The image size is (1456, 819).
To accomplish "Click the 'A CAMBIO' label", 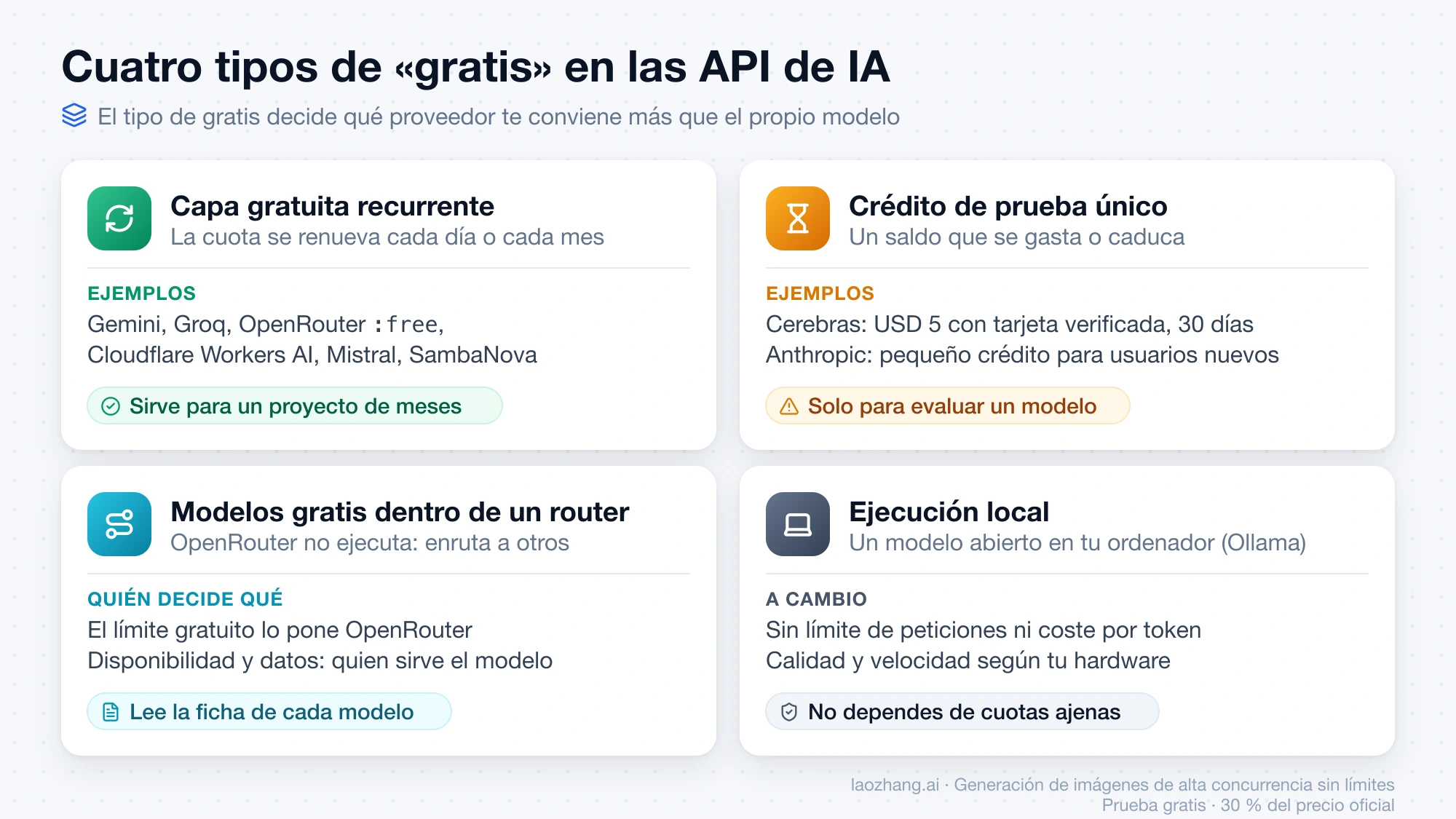I will (x=816, y=599).
